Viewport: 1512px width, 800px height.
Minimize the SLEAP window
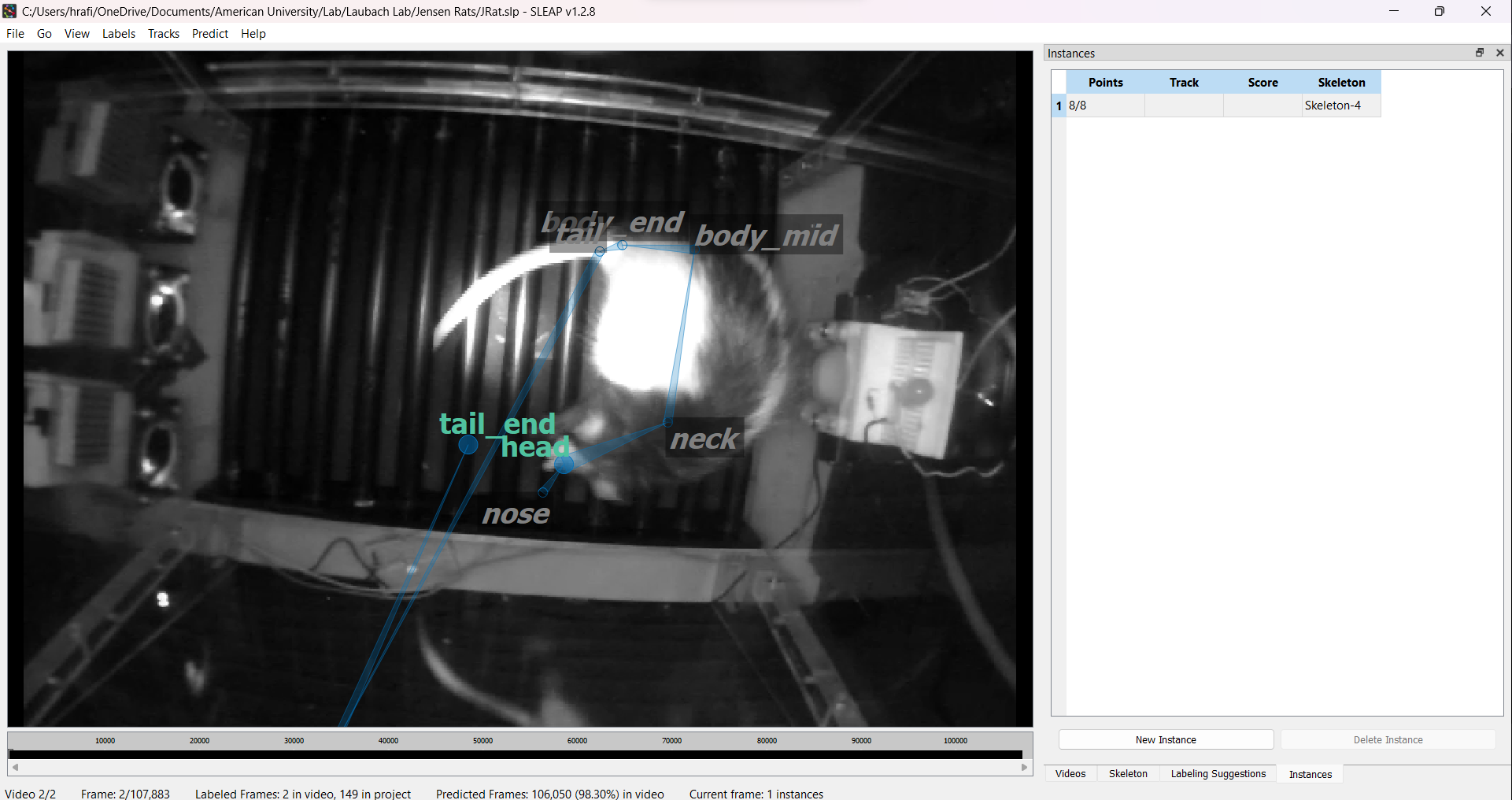[1394, 11]
